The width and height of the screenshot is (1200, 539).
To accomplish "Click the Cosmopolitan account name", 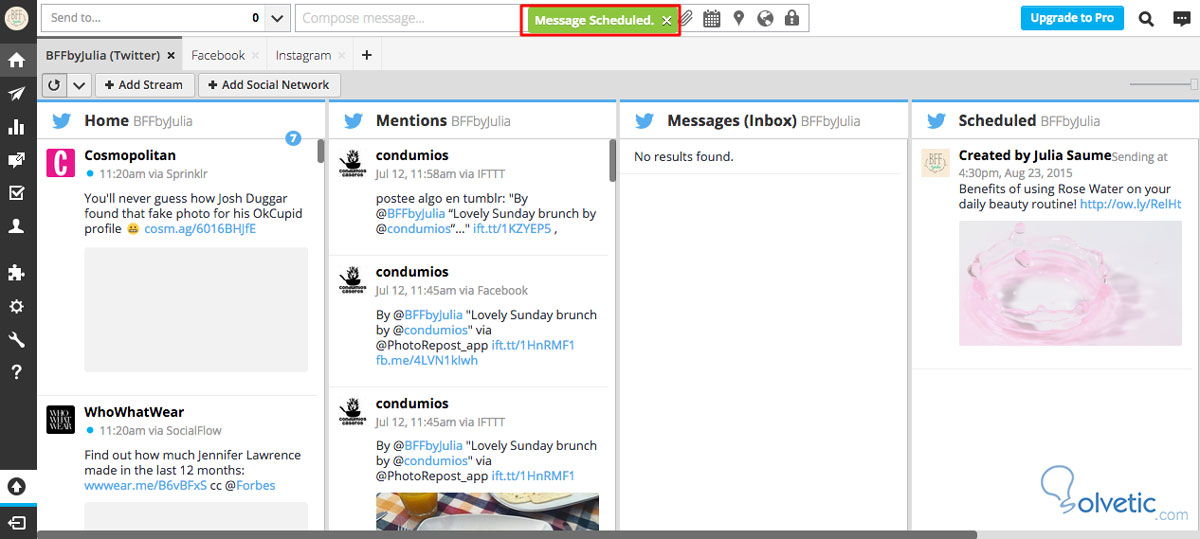I will click(x=130, y=155).
